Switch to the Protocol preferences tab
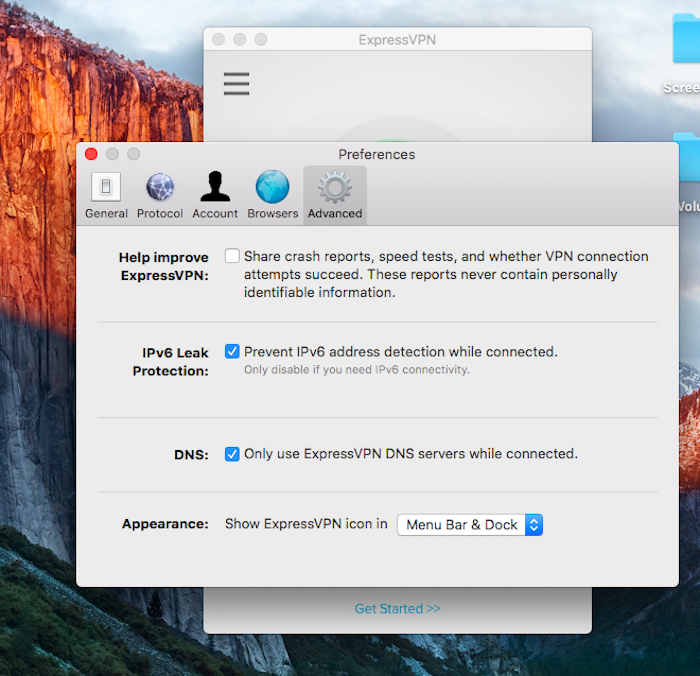Image resolution: width=700 pixels, height=676 pixels. (160, 195)
